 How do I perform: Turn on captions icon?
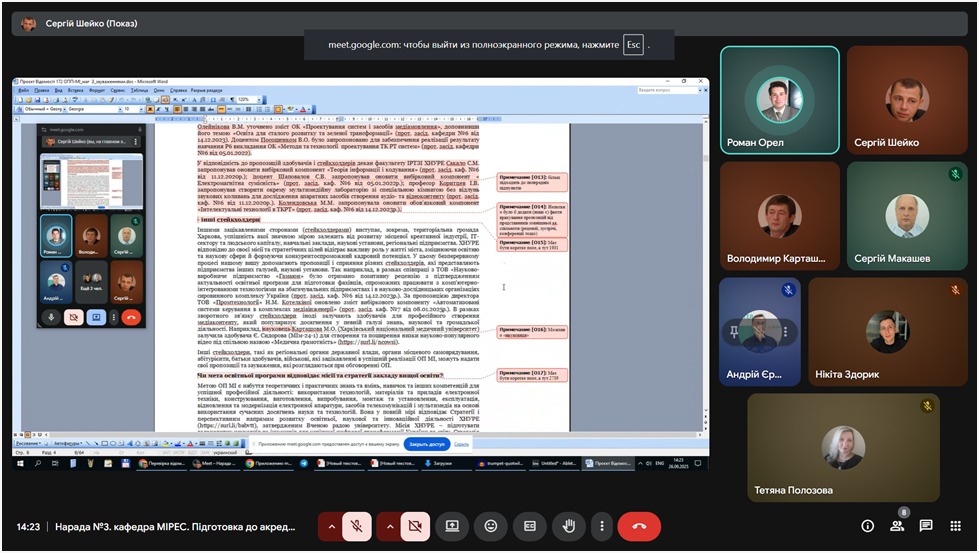(530, 526)
